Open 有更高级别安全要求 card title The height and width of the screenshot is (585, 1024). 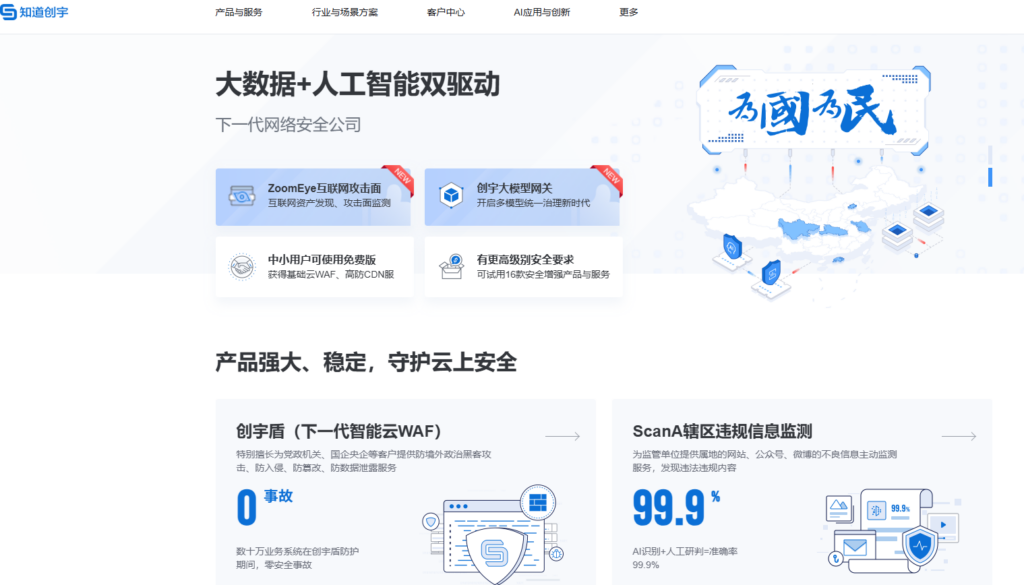pyautogui.click(x=524, y=259)
